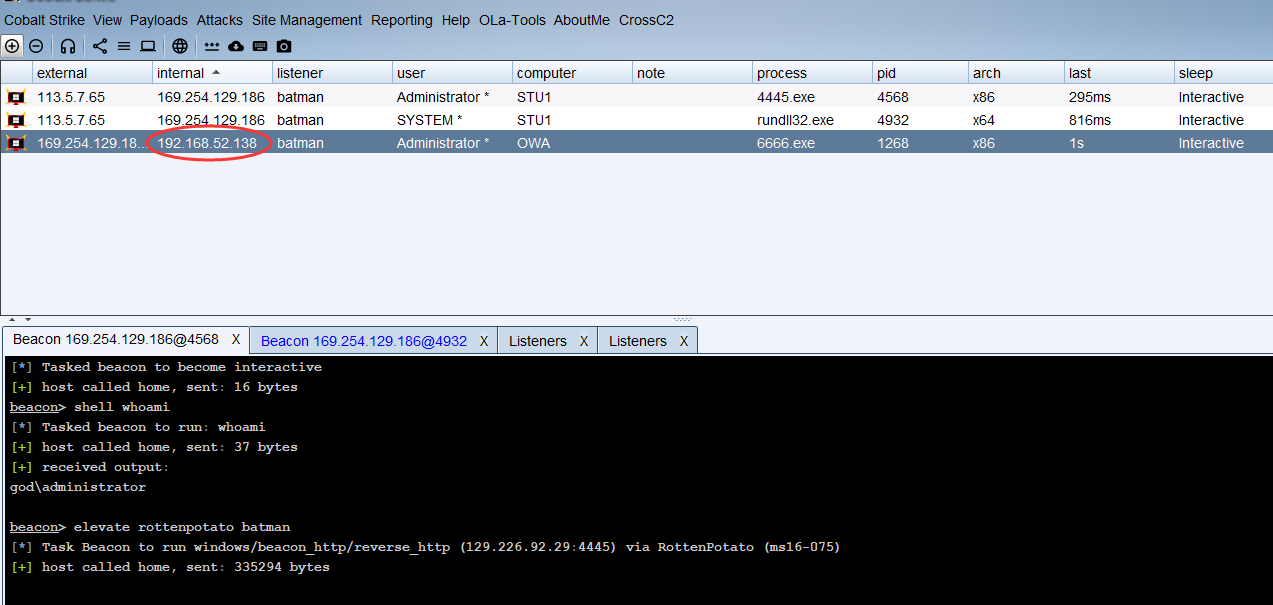Sort by the process column header
The width and height of the screenshot is (1273, 605).
pyautogui.click(x=812, y=73)
